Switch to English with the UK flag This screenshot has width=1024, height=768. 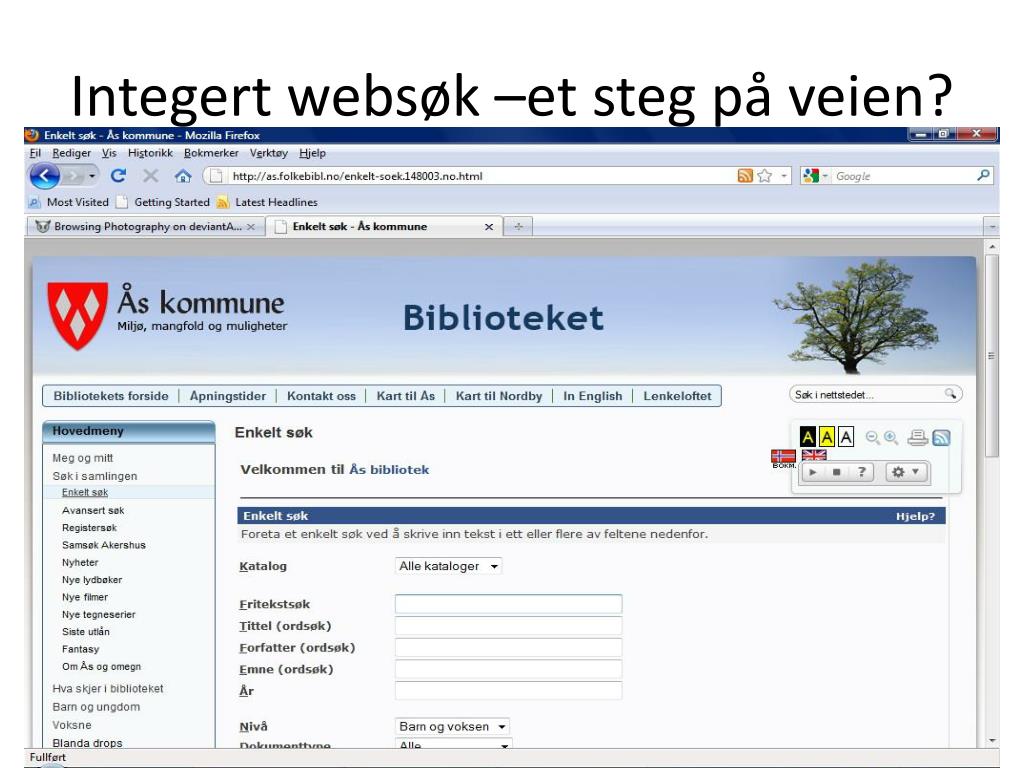click(x=814, y=455)
